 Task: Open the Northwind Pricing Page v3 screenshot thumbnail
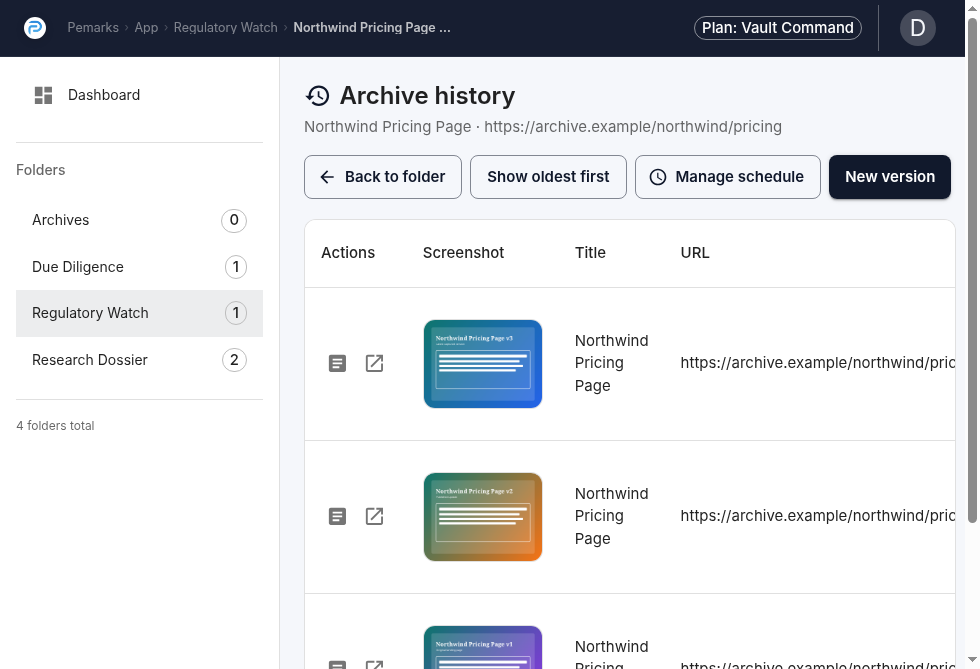[x=483, y=364]
